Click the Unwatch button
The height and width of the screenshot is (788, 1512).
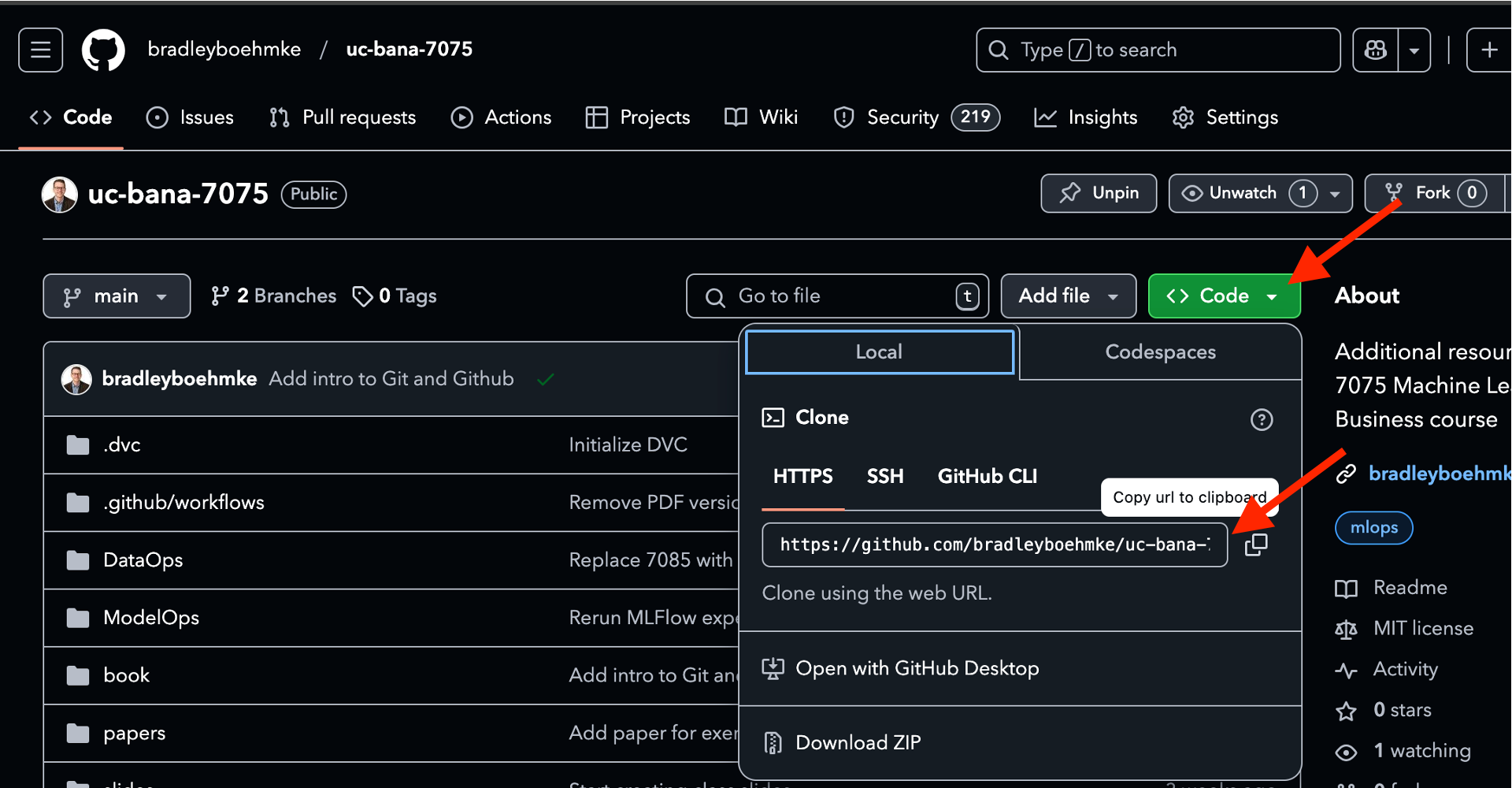tap(1243, 193)
